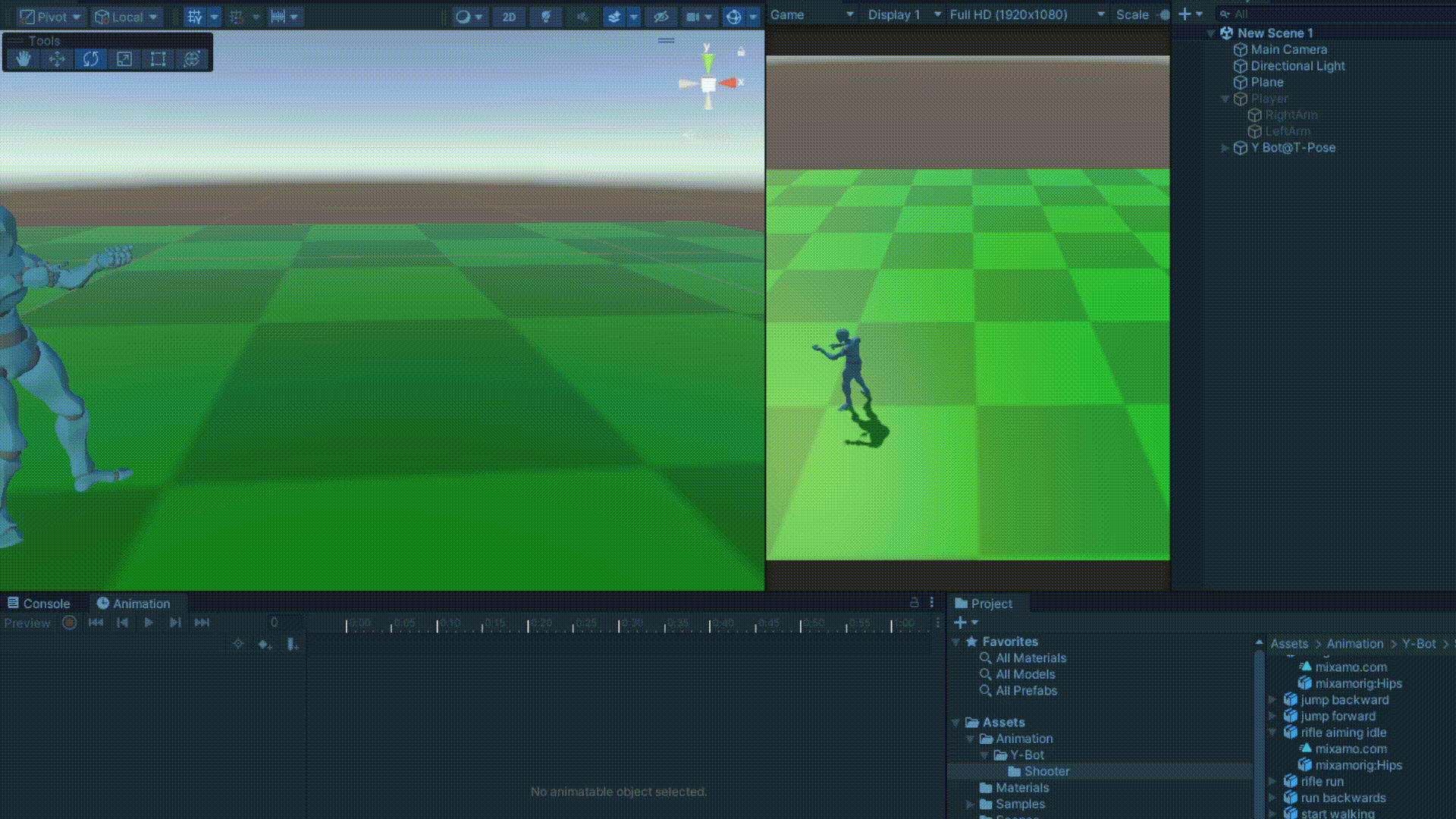Viewport: 1456px width, 819px height.
Task: Toggle scene lighting lightbulb
Action: pyautogui.click(x=545, y=17)
